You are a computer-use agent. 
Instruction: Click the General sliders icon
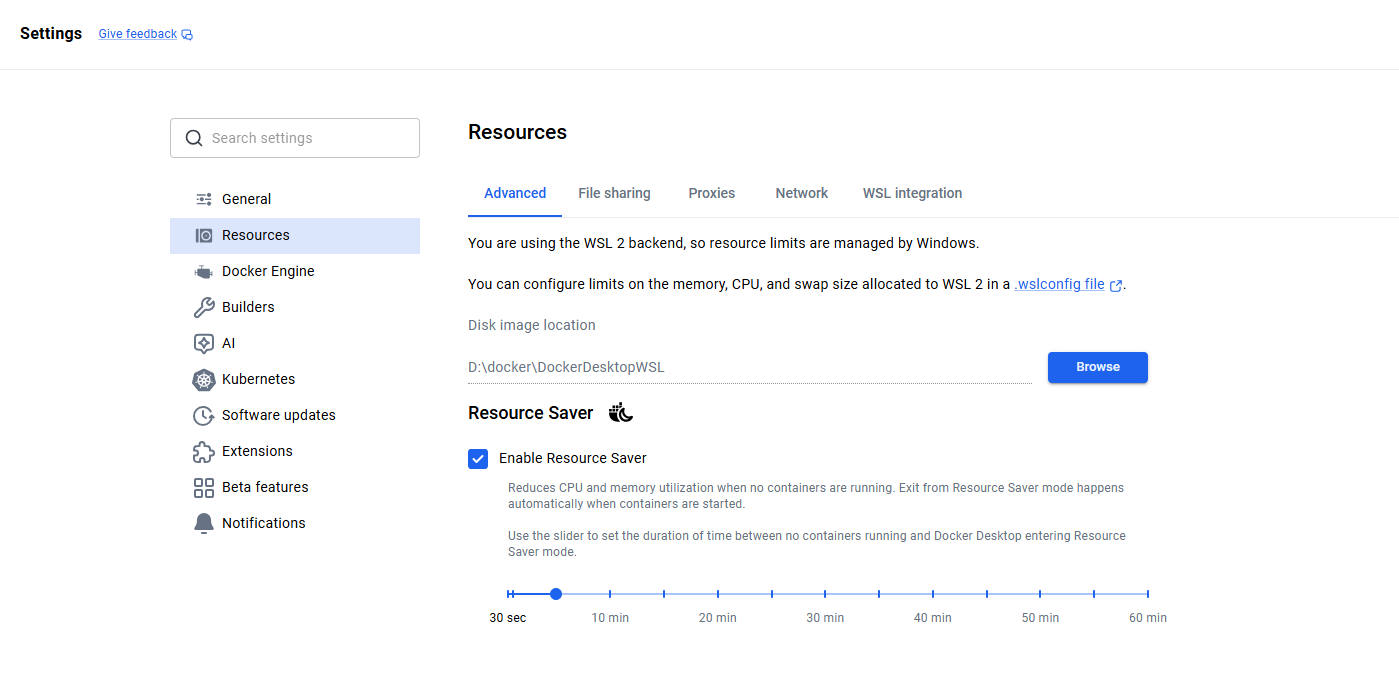(x=204, y=199)
